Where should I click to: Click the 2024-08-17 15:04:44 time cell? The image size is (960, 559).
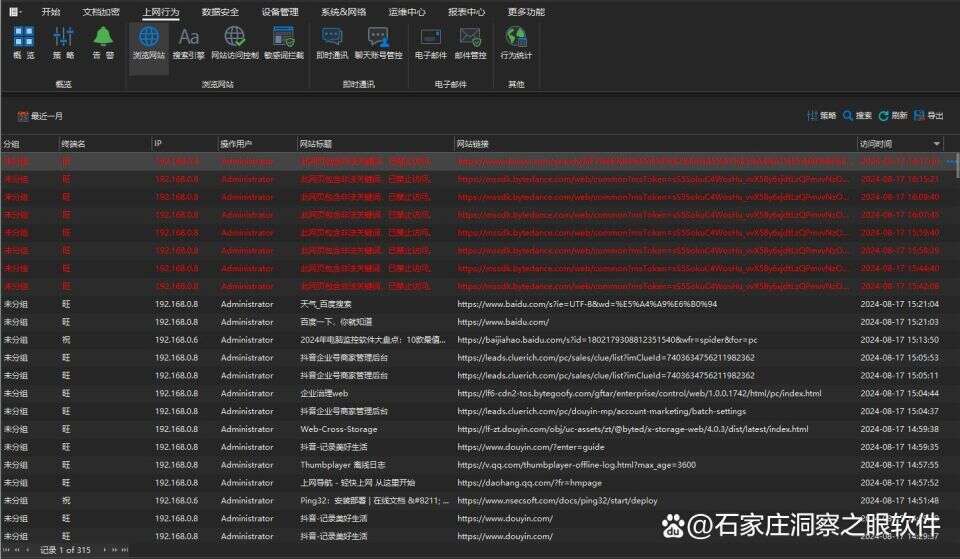tap(899, 394)
